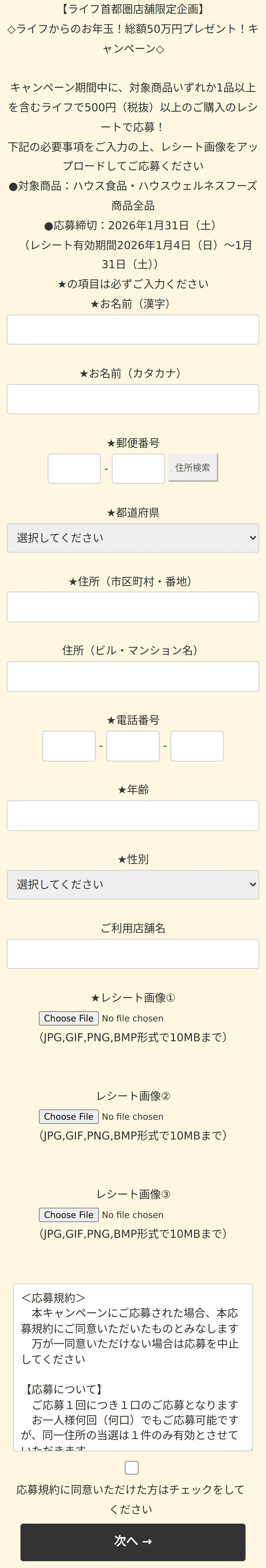Screen dimensions: 266x1568
Task: Expand the 性別 gender dropdown
Action: tap(133, 885)
